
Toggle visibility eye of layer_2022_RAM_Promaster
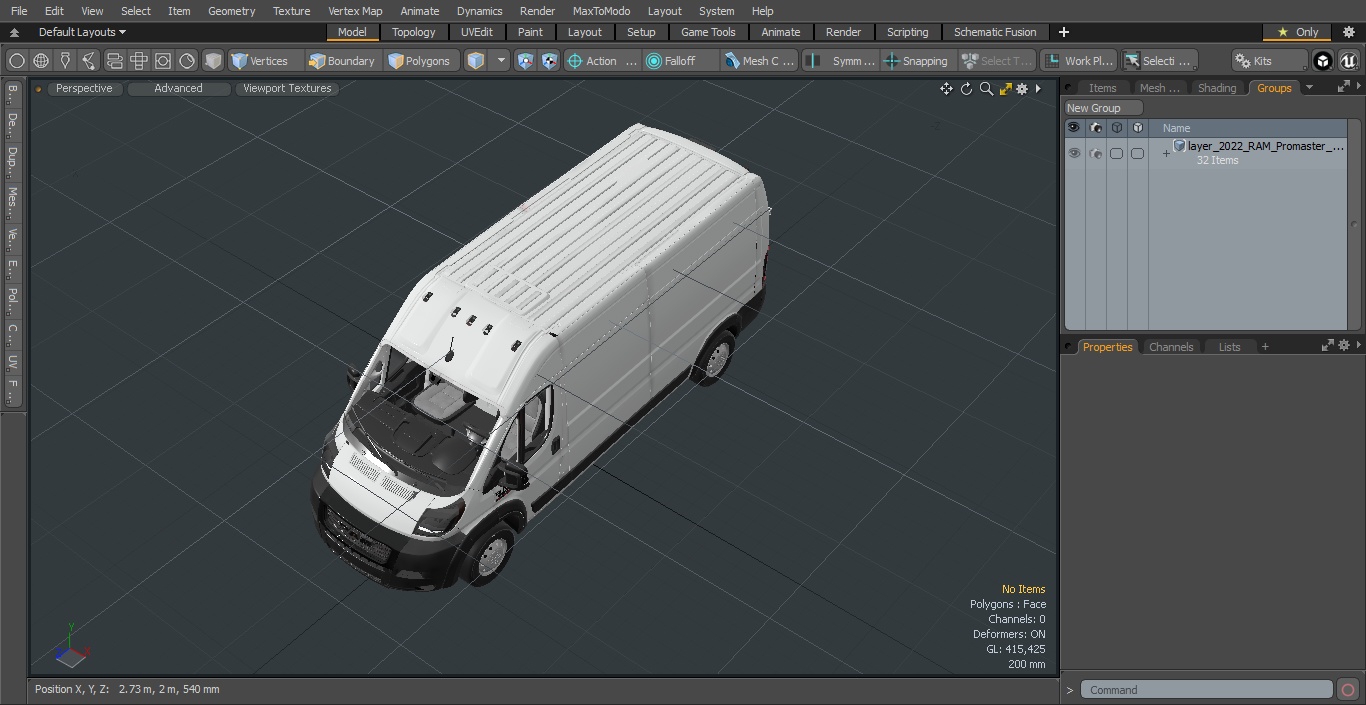tap(1074, 153)
